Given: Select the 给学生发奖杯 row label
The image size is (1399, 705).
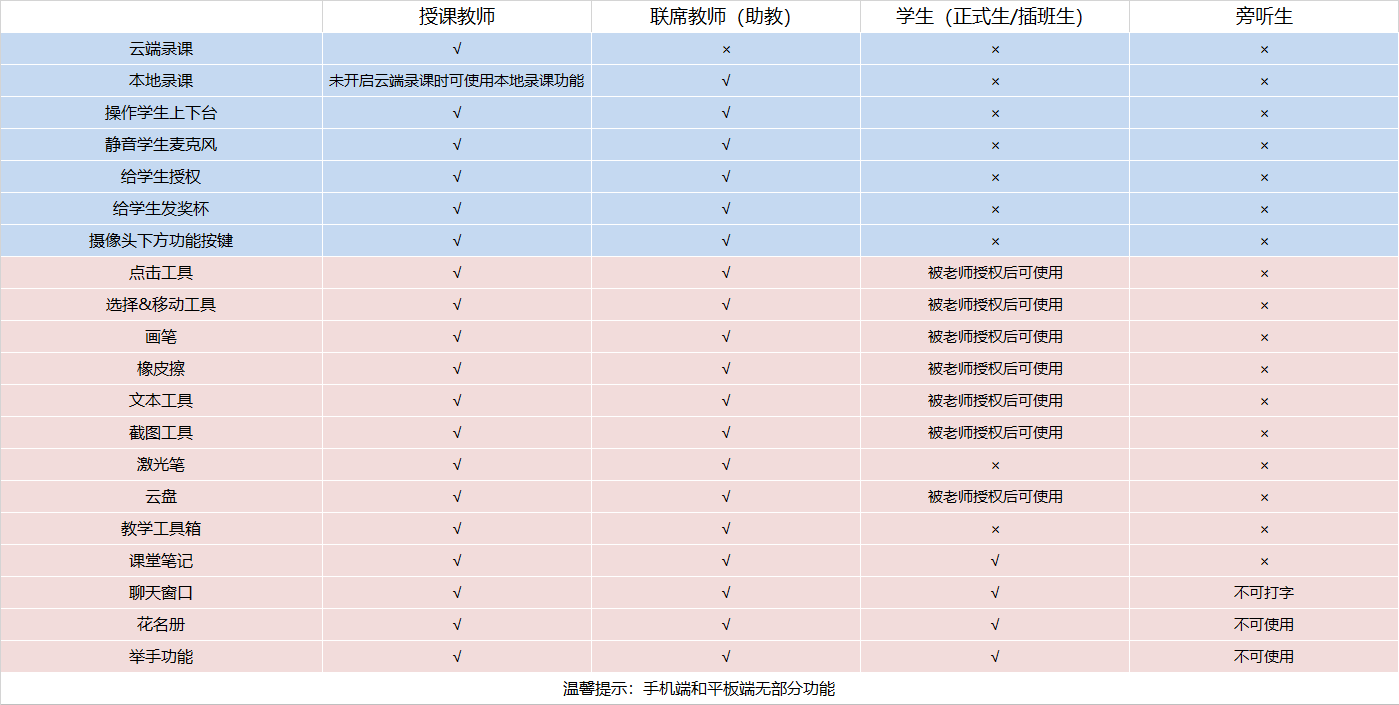Looking at the screenshot, I should 161,209.
